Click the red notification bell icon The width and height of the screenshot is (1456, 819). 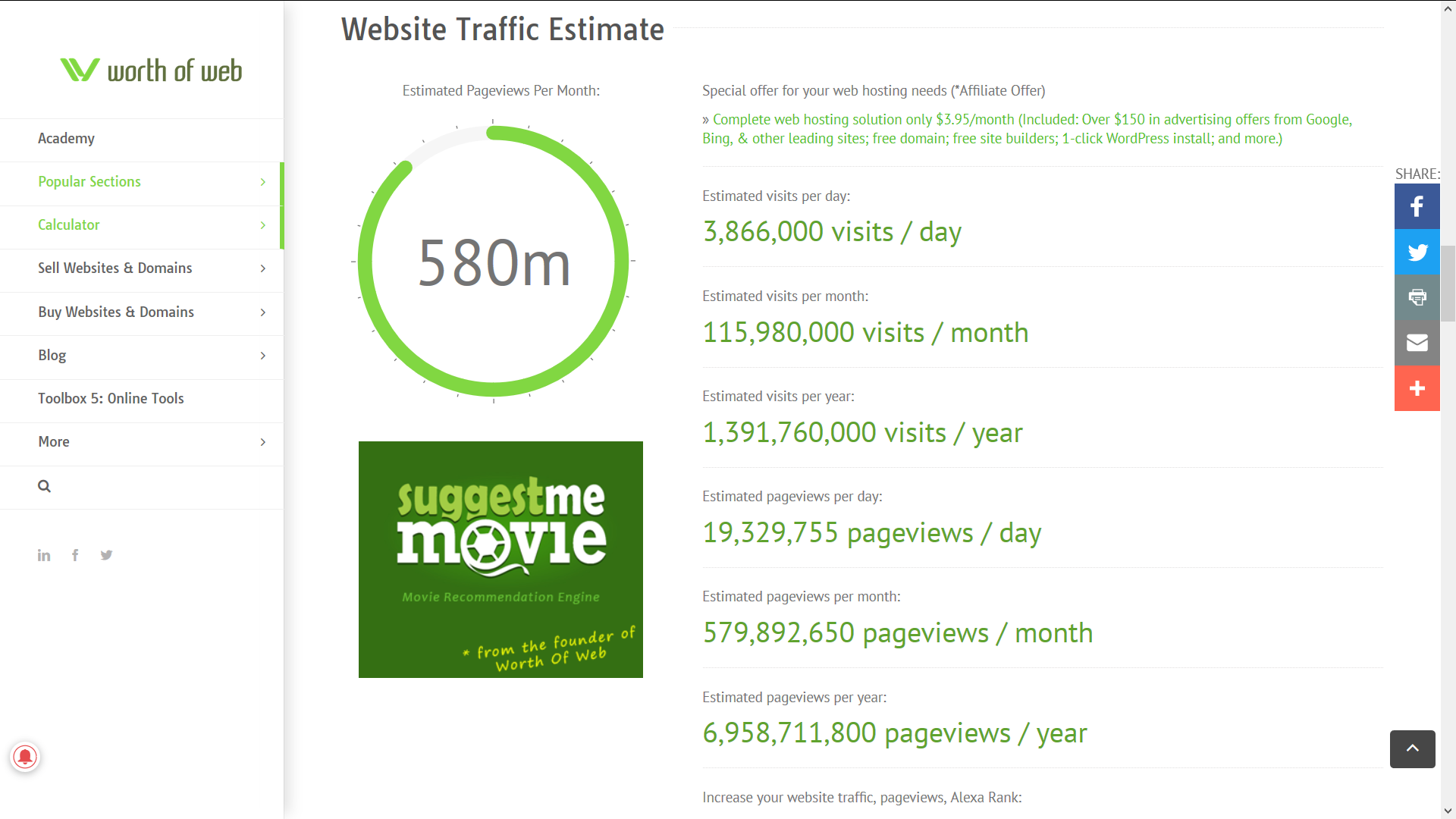coord(25,756)
